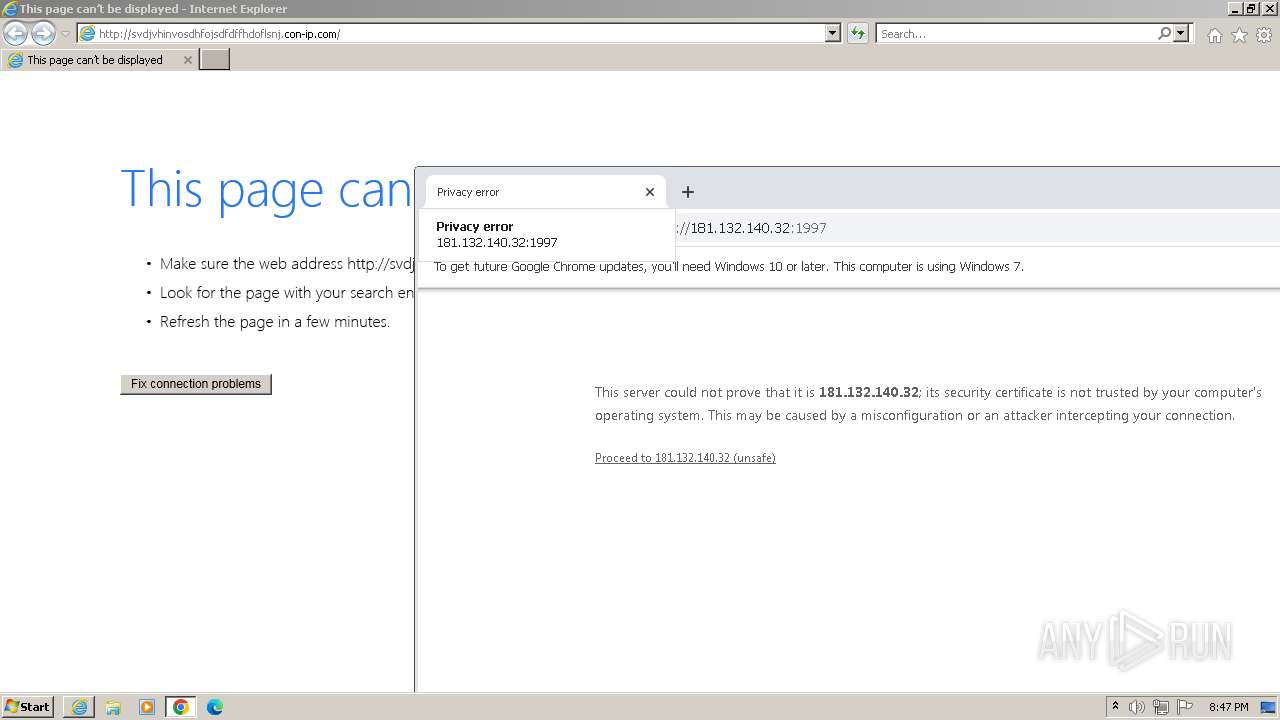Expand the address bar autocomplete dropdown
1280x720 pixels.
click(833, 34)
